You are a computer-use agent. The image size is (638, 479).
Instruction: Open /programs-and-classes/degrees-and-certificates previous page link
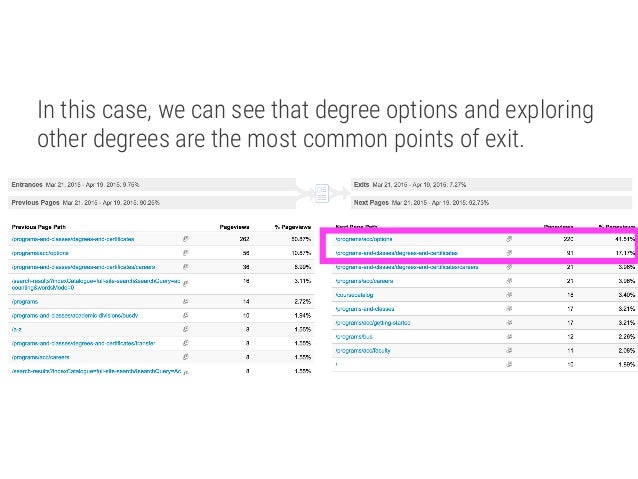(x=73, y=239)
